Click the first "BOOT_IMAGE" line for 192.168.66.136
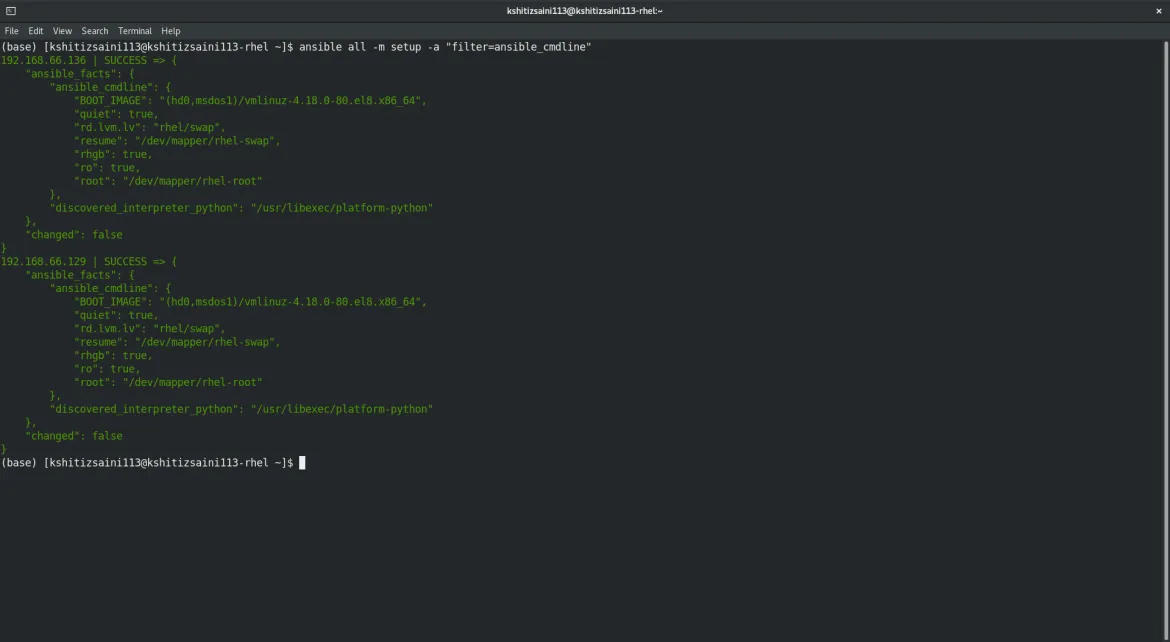The image size is (1170, 642). 251,100
